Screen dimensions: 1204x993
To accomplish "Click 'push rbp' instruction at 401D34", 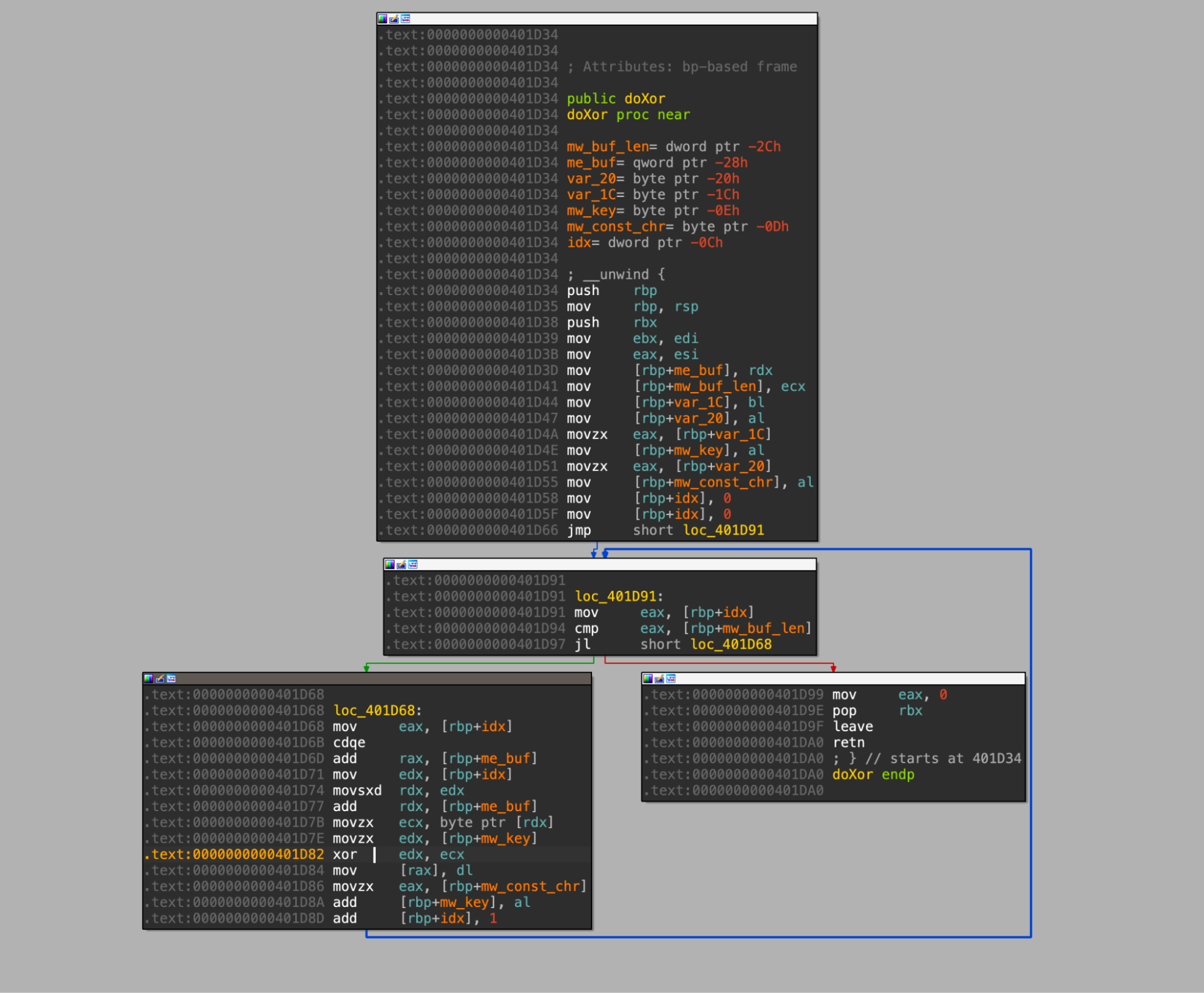I will [x=612, y=290].
